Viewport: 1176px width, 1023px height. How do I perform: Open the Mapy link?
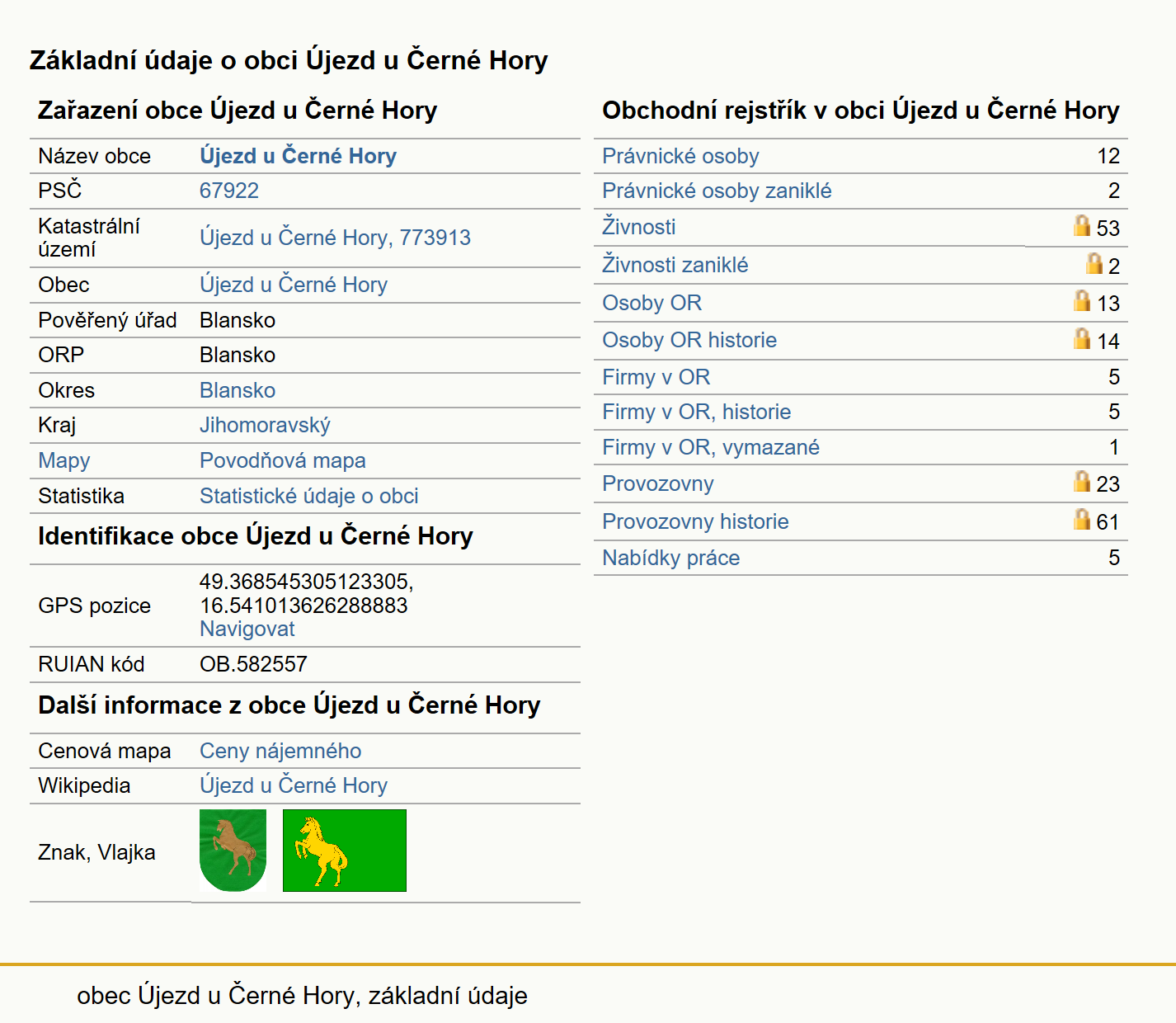(x=64, y=460)
